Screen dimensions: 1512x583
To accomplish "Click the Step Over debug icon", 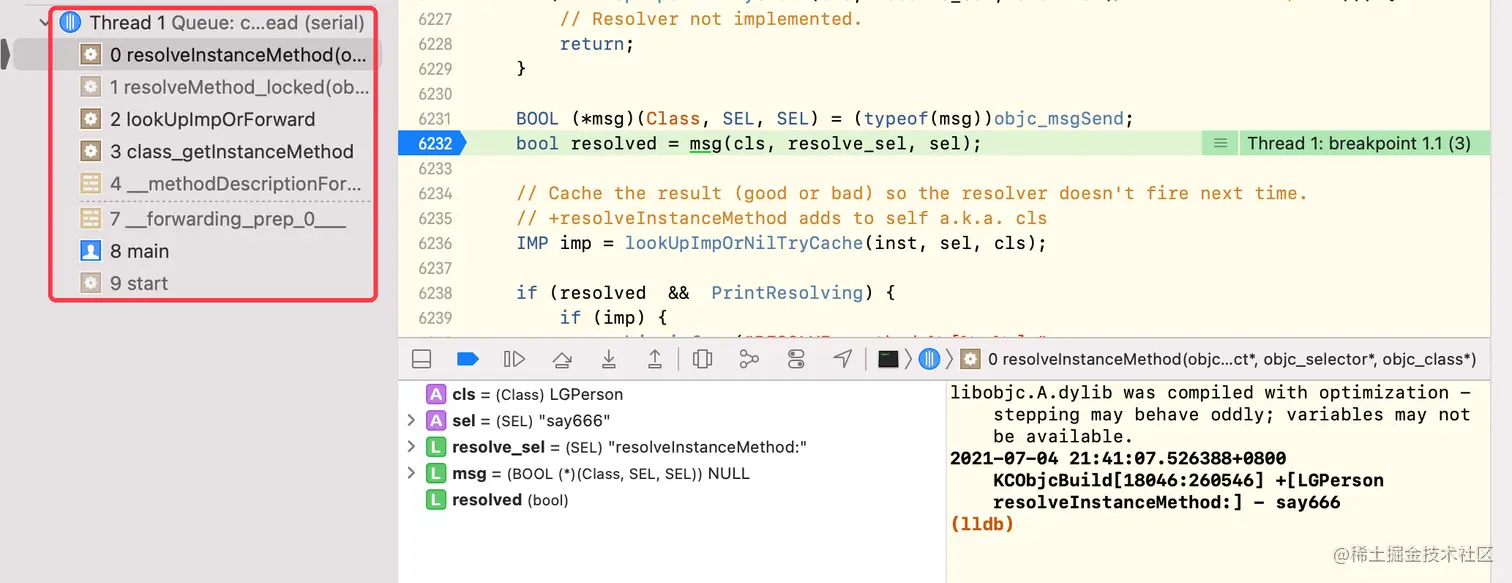I will 562,359.
